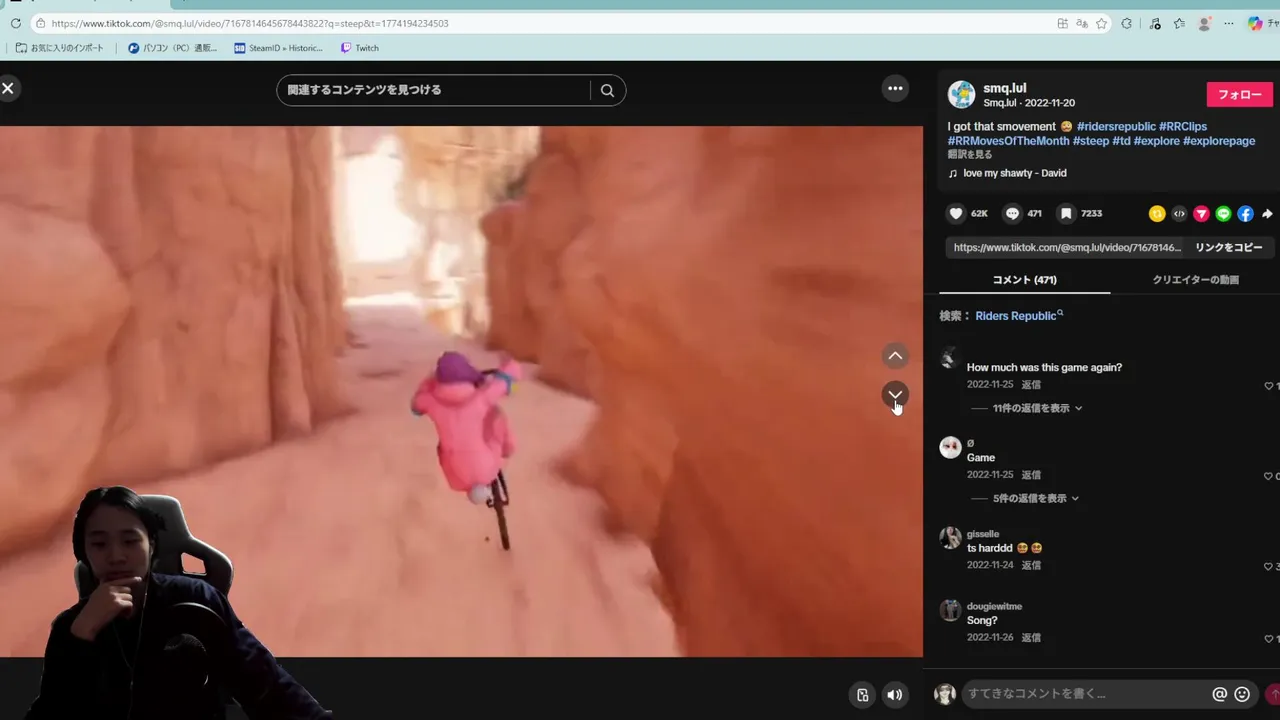Open the #RRClips hashtag link

pyautogui.click(x=1183, y=127)
